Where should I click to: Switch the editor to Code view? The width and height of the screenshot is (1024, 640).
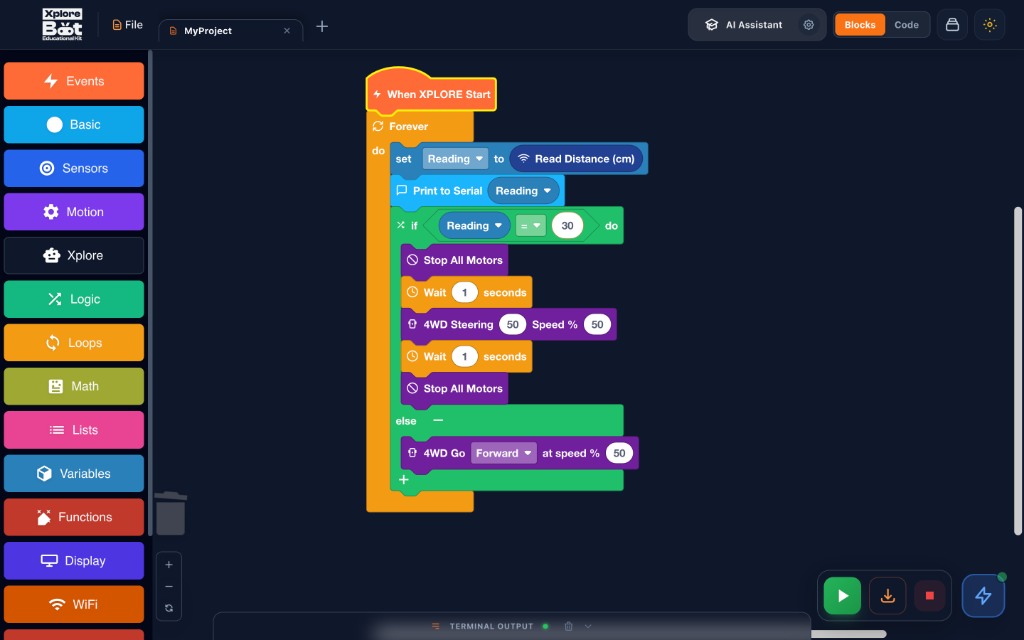pos(906,24)
